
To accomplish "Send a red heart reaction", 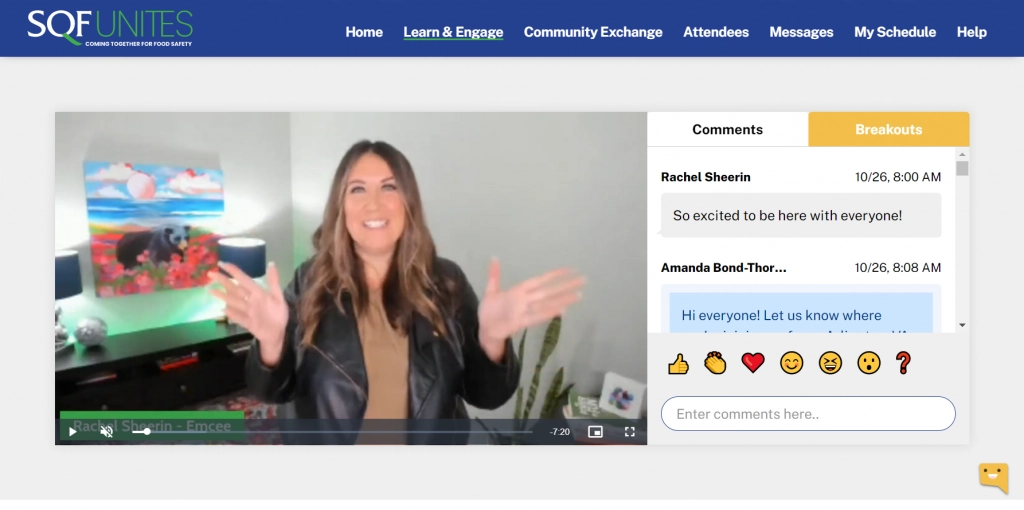I will point(753,363).
